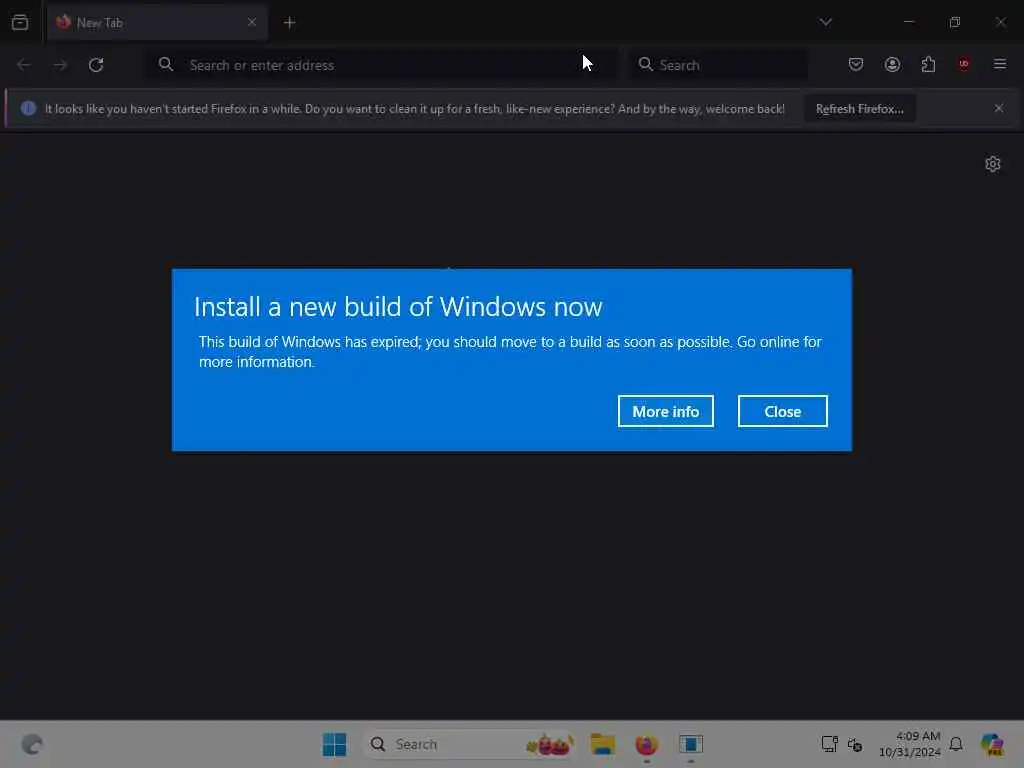Image resolution: width=1024 pixels, height=768 pixels.
Task: Focus the Search or enter address bar
Action: click(x=381, y=65)
